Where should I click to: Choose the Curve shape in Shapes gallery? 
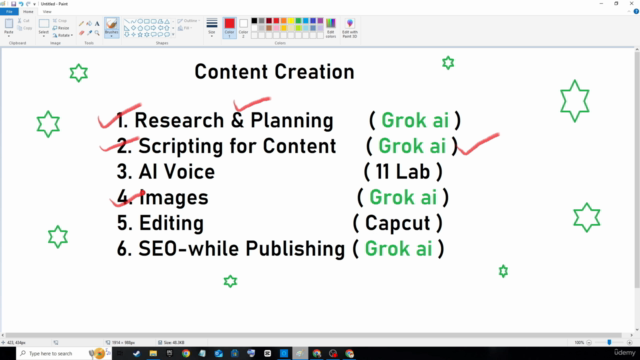point(133,21)
